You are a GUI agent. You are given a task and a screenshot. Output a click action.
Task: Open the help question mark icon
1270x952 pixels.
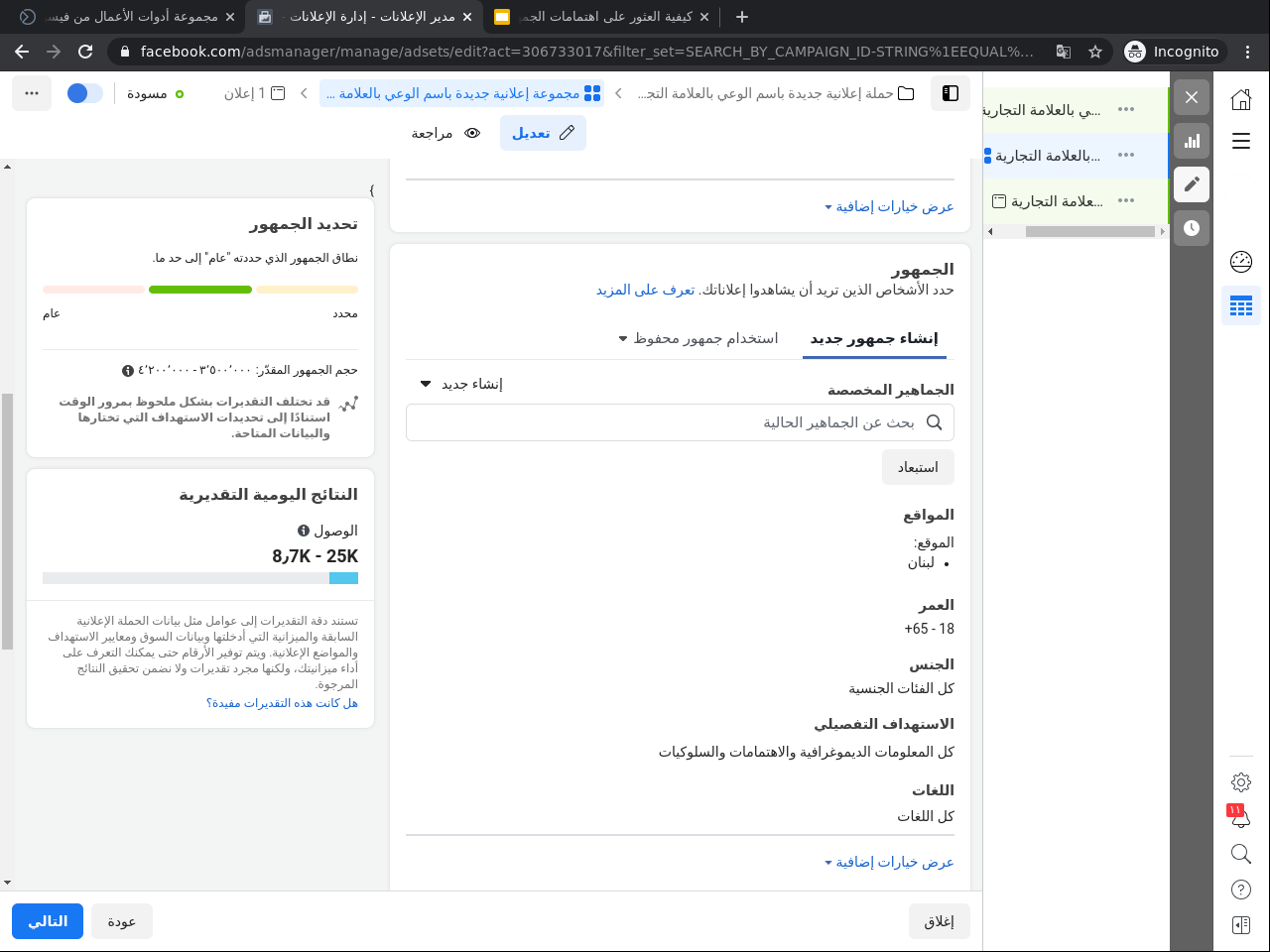click(1241, 890)
